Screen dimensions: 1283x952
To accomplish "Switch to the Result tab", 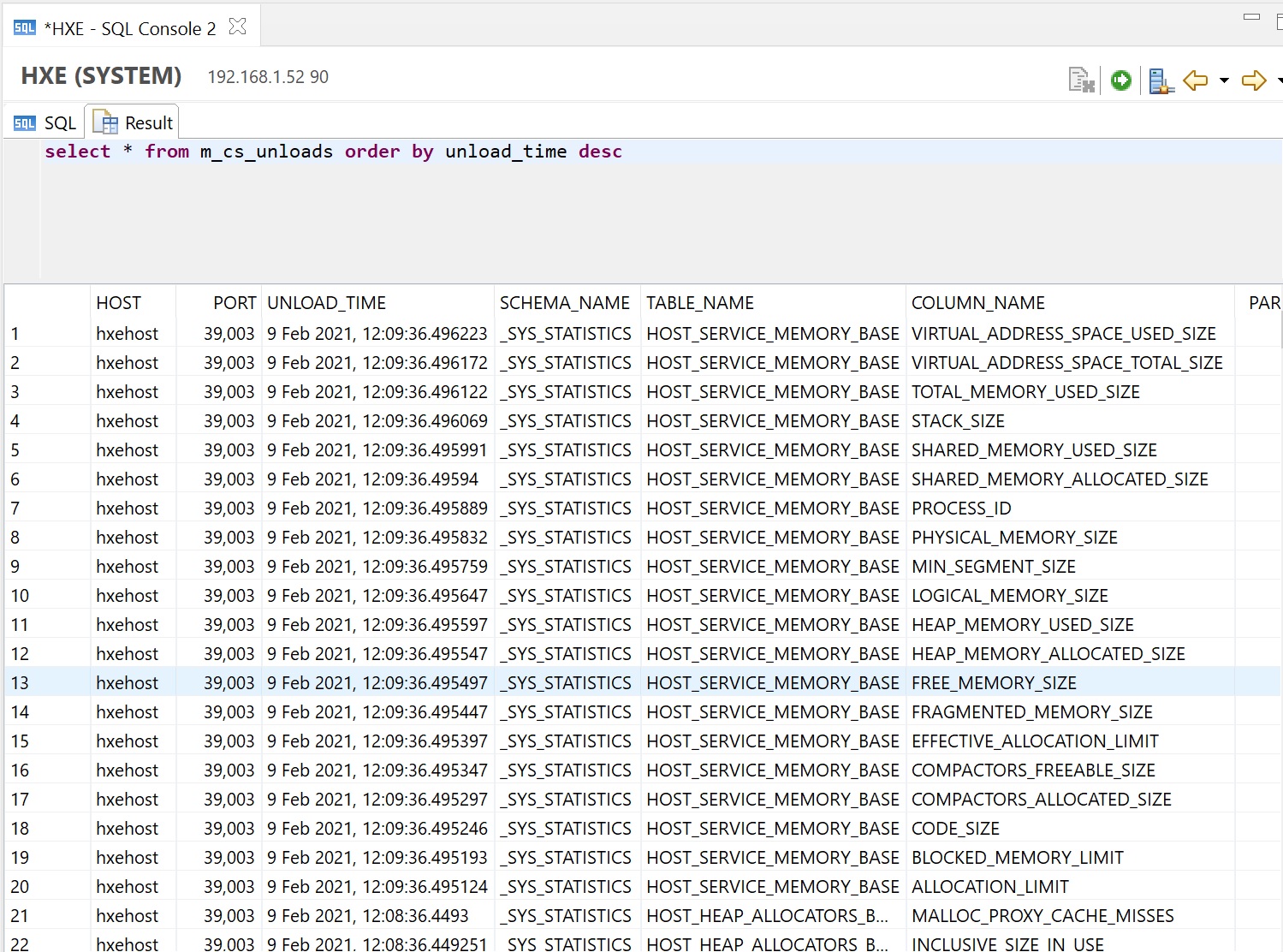I will coord(134,123).
